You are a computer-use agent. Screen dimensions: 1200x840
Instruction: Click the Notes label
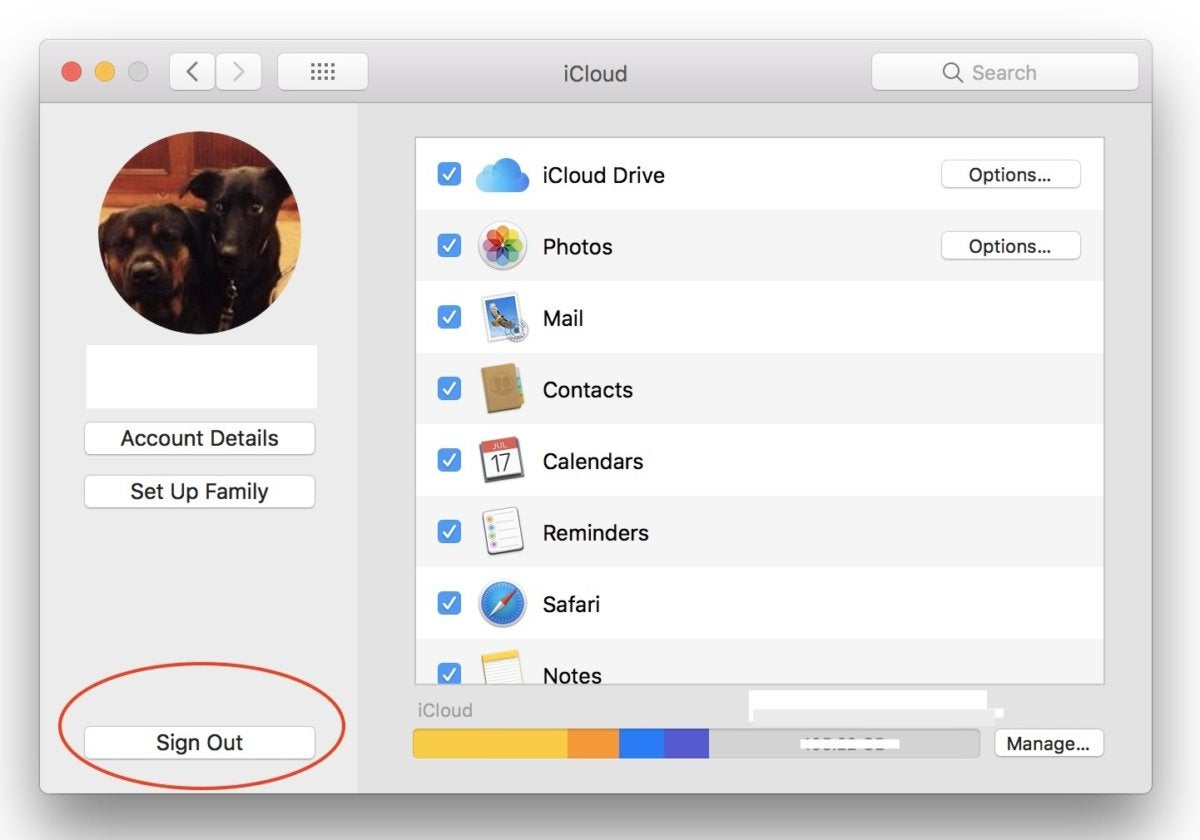[572, 675]
